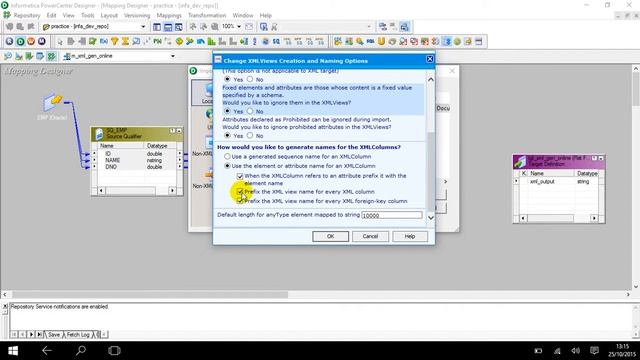Select the arrow pointer tool icon

(x=60, y=42)
